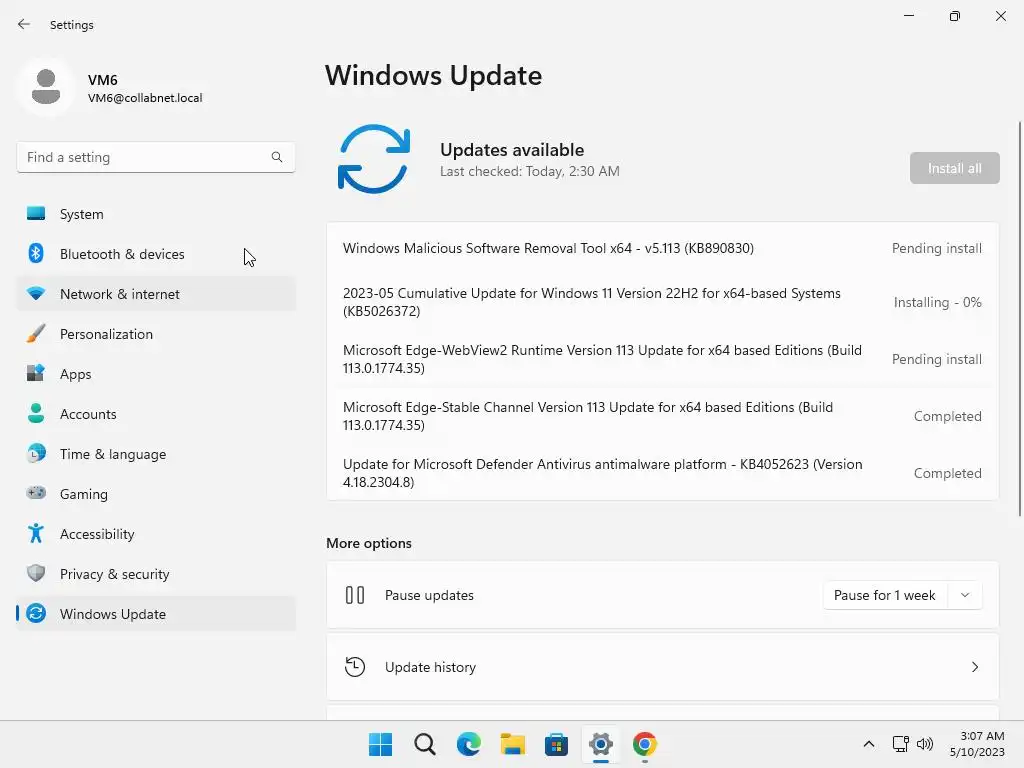1024x768 pixels.
Task: Open Accessibility settings
Action: click(x=156, y=534)
